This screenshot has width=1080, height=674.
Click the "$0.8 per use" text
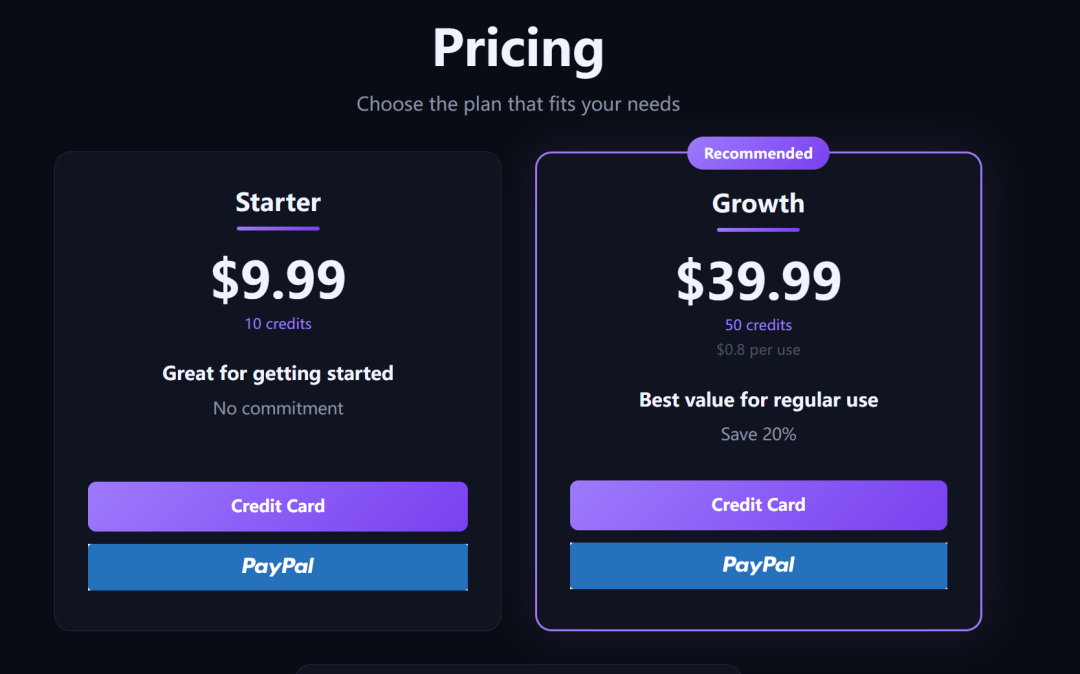(x=758, y=350)
